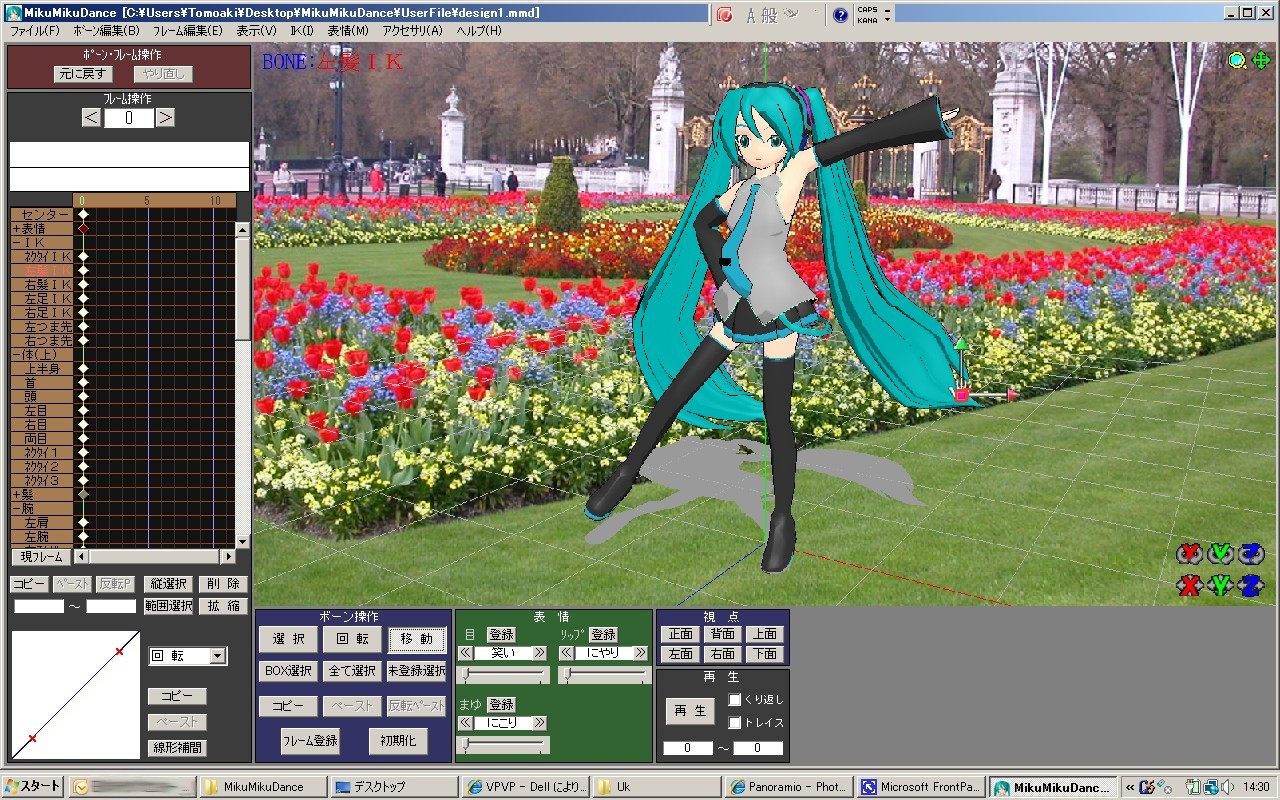Click the camera zoom magnifier icon
1280x800 pixels.
pyautogui.click(x=1237, y=60)
